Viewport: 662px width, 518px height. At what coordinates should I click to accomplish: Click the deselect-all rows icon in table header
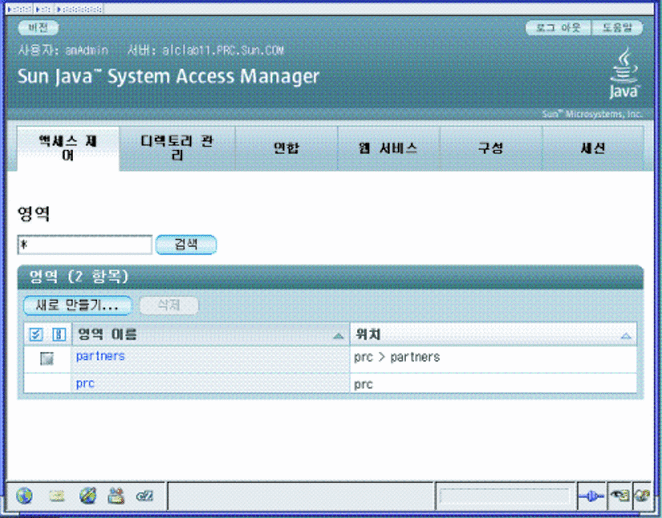pos(59,335)
